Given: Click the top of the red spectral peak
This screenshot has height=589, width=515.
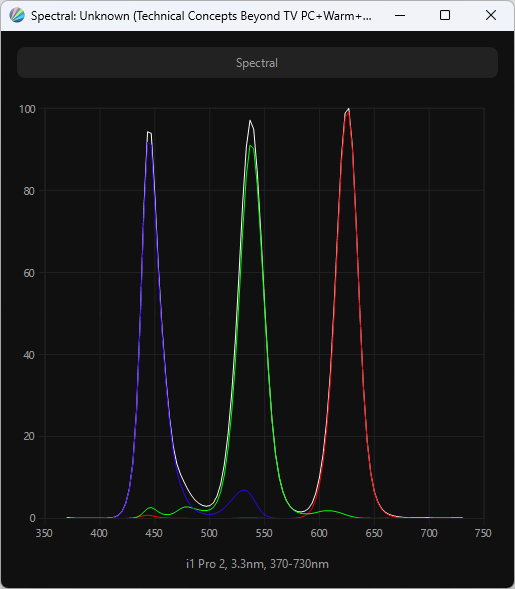Looking at the screenshot, I should (348, 112).
